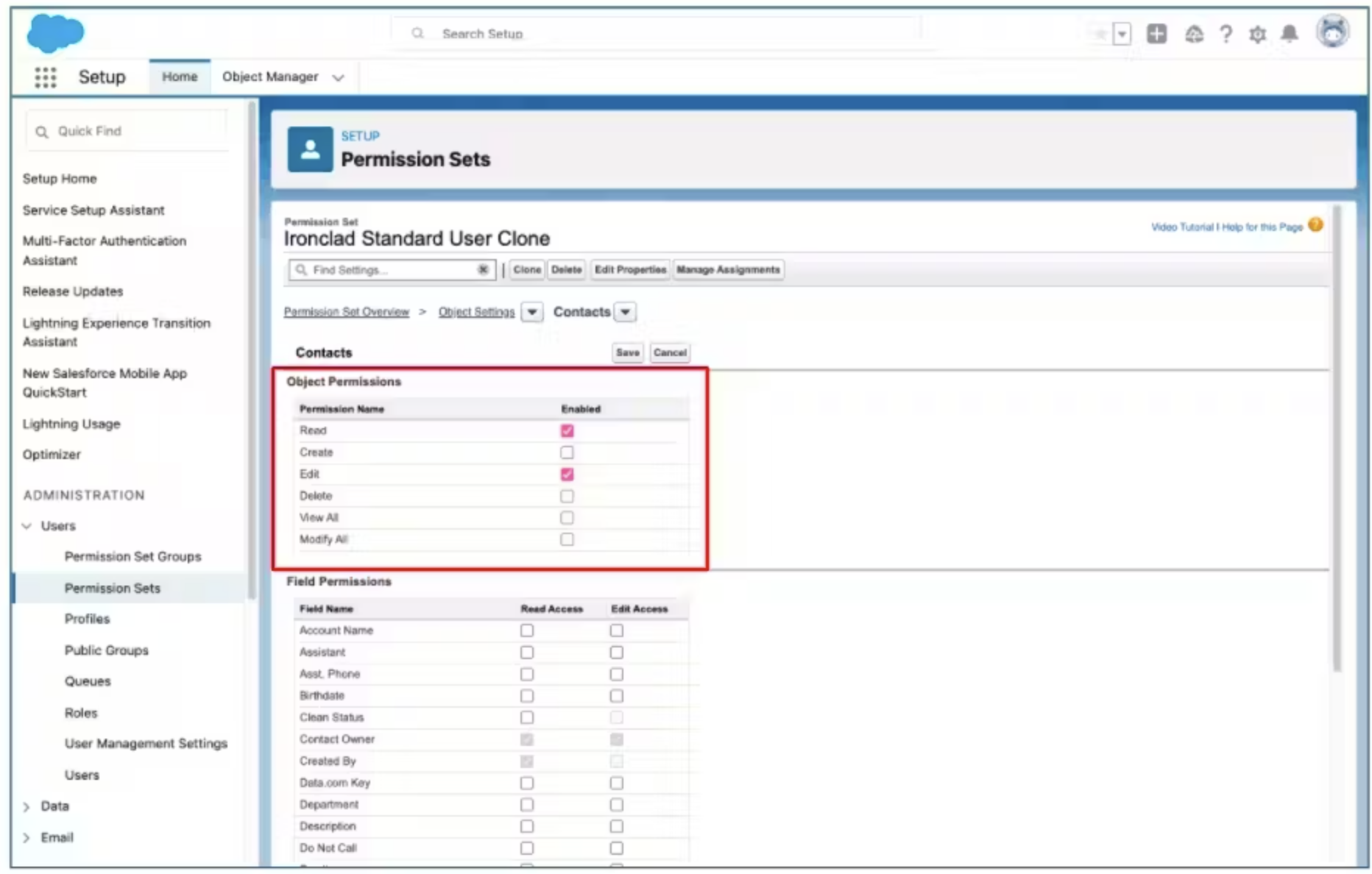Select Profiles in sidebar
1372x874 pixels.
[x=87, y=619]
